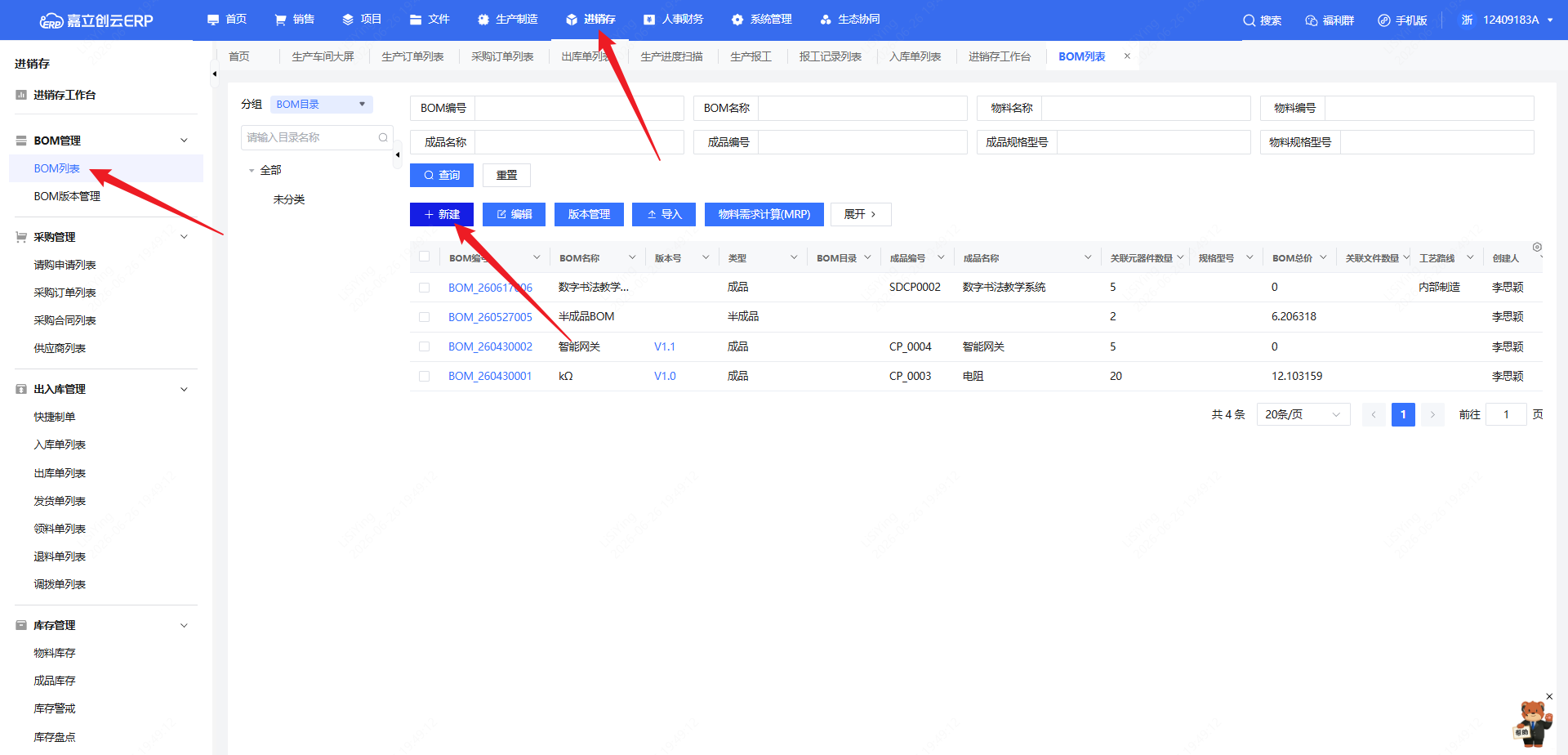1568x755 pixels.
Task: Click the 重置 reset button
Action: tap(506, 175)
